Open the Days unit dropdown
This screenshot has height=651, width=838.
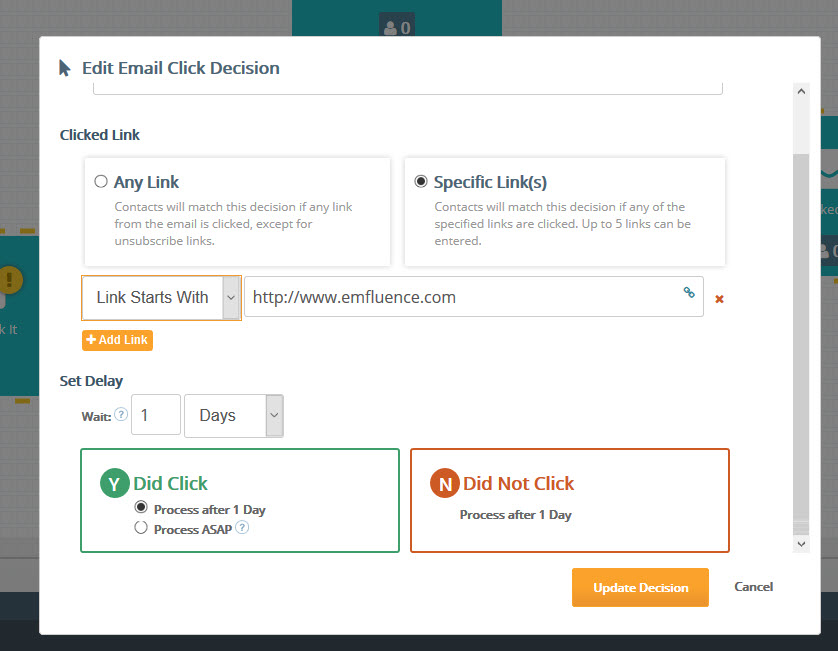click(x=234, y=416)
